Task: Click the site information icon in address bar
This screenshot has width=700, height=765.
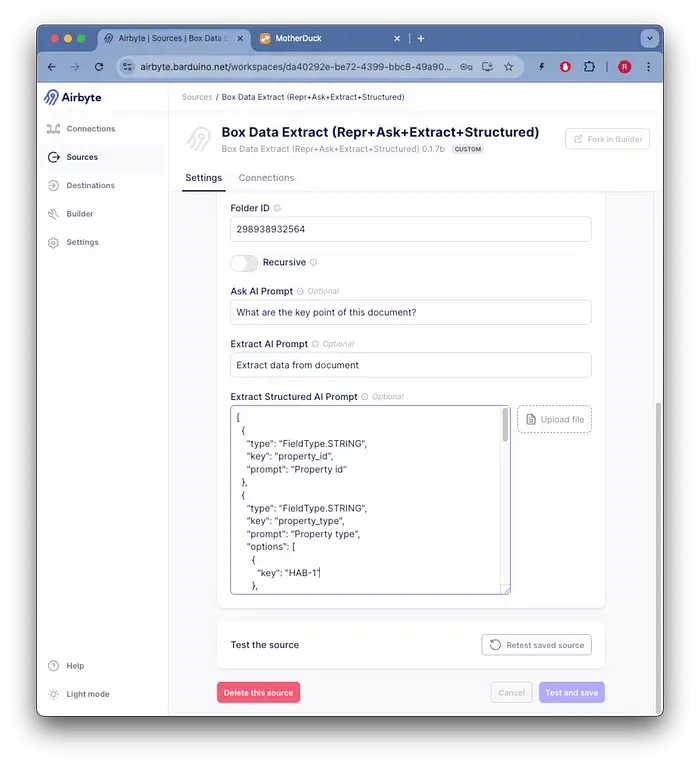Action: pyautogui.click(x=127, y=67)
